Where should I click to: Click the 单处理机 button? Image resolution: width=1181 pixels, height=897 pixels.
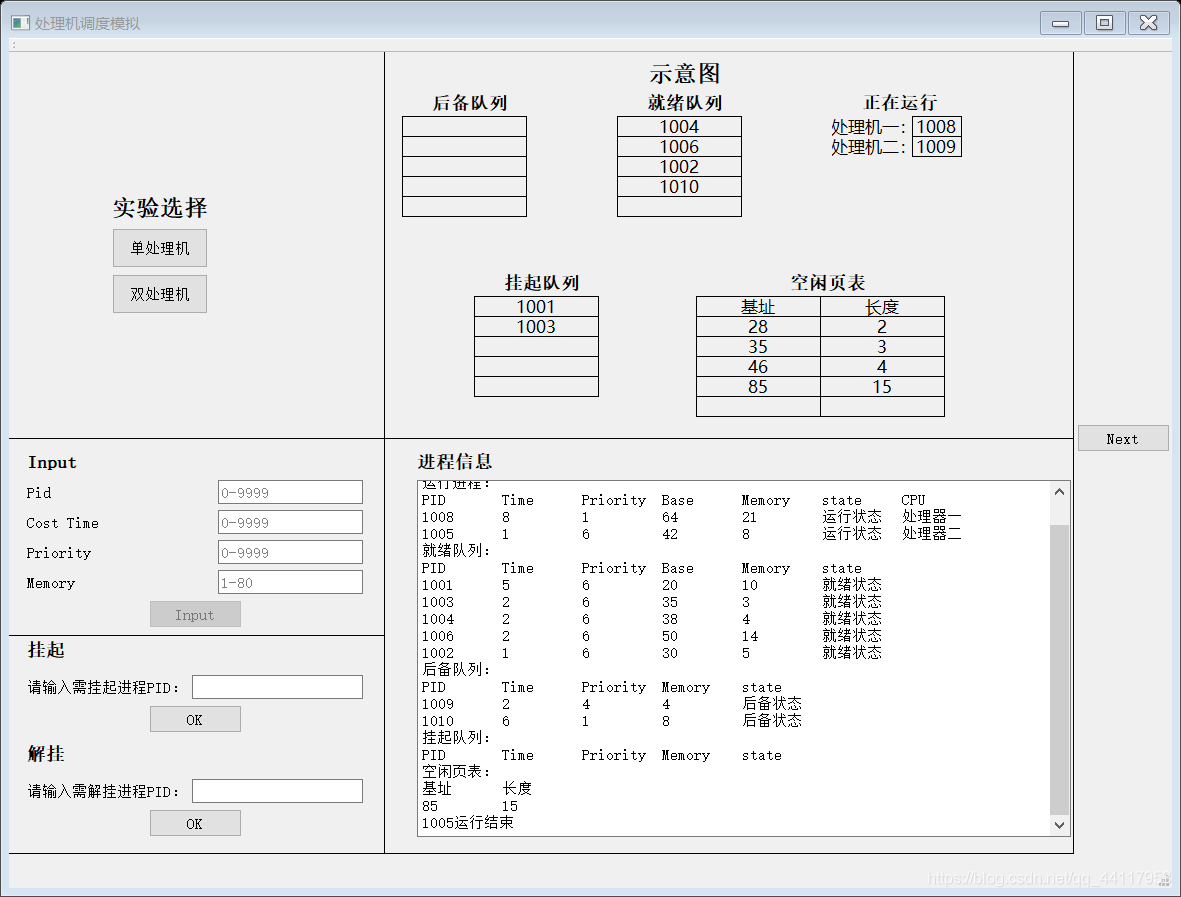[x=160, y=248]
